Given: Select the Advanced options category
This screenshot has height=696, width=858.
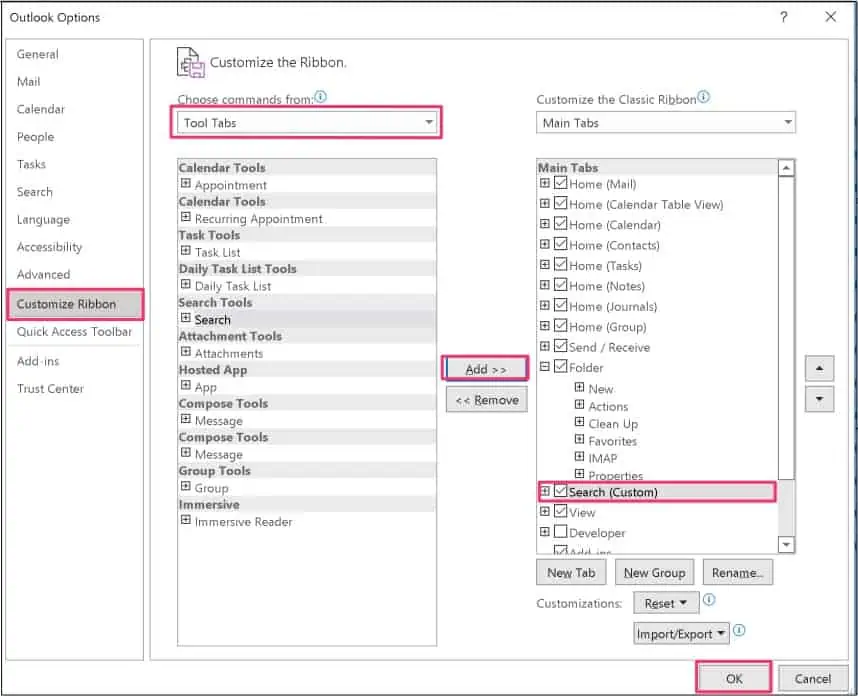Looking at the screenshot, I should pos(43,274).
